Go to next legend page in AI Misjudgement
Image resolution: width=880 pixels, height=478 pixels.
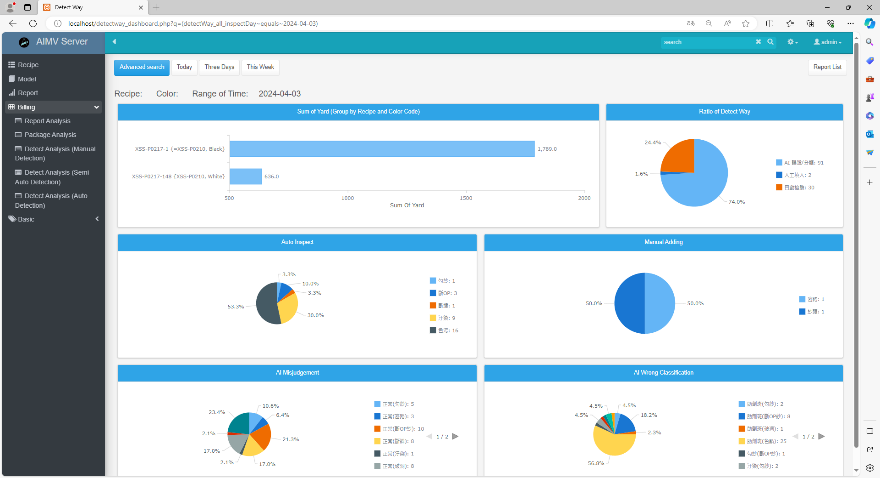[x=455, y=436]
